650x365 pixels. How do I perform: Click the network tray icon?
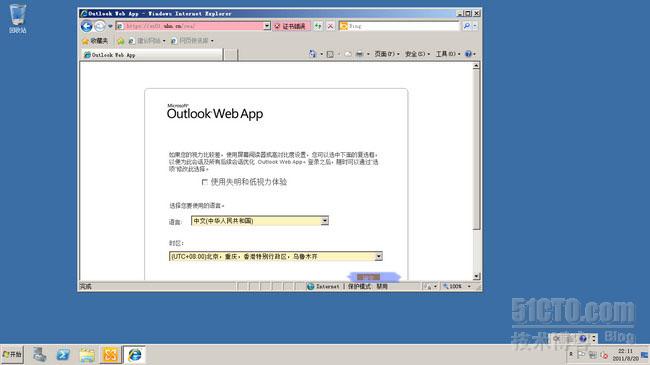[x=593, y=355]
